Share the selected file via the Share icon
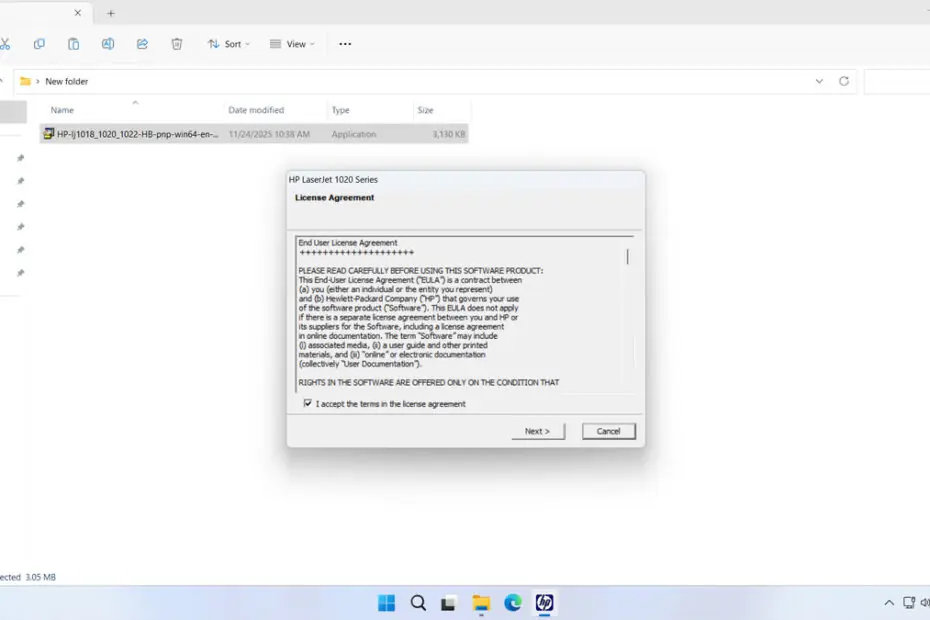Screen dimensions: 930x620 point(142,44)
